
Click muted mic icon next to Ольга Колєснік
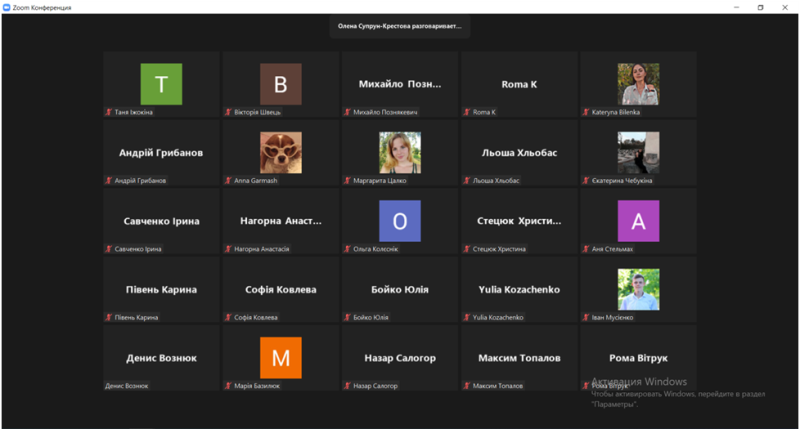click(x=347, y=249)
